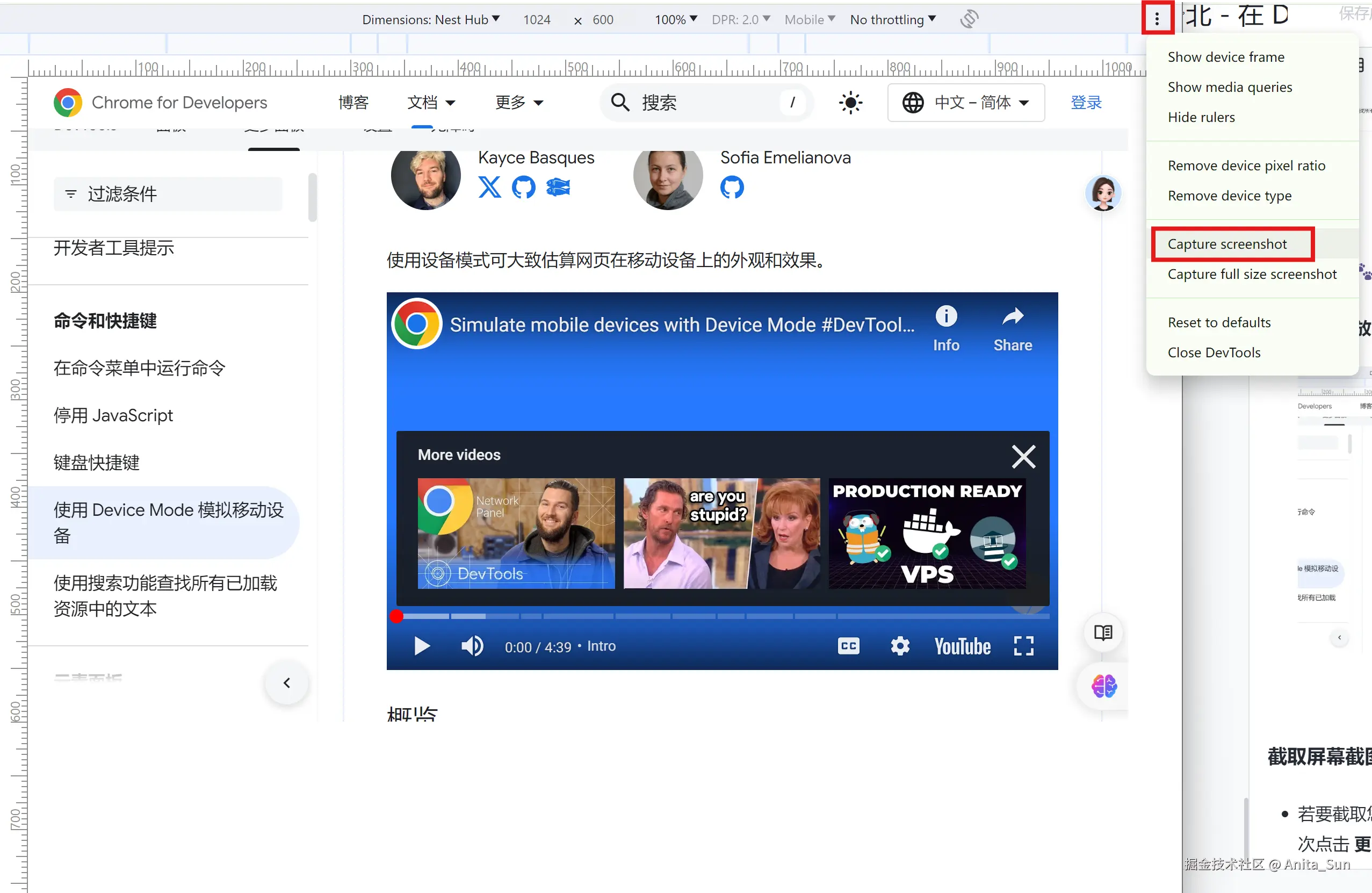Image resolution: width=1372 pixels, height=893 pixels.
Task: Click the 登录 sign-in link
Action: 1086,103
